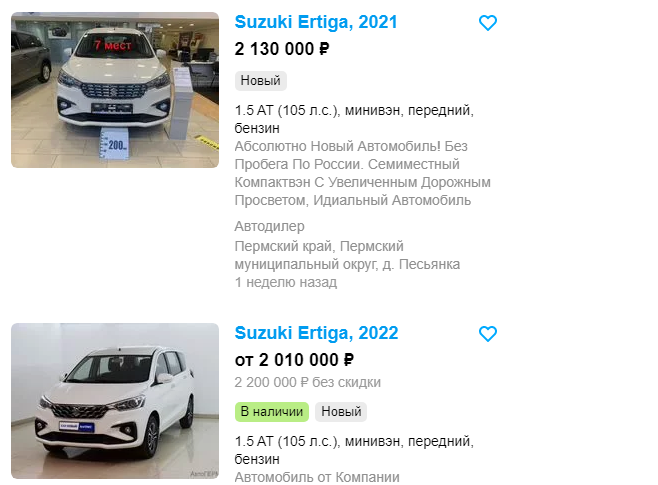Click the Автодилер seller label
Viewport: 658px width, 485px height.
click(269, 226)
